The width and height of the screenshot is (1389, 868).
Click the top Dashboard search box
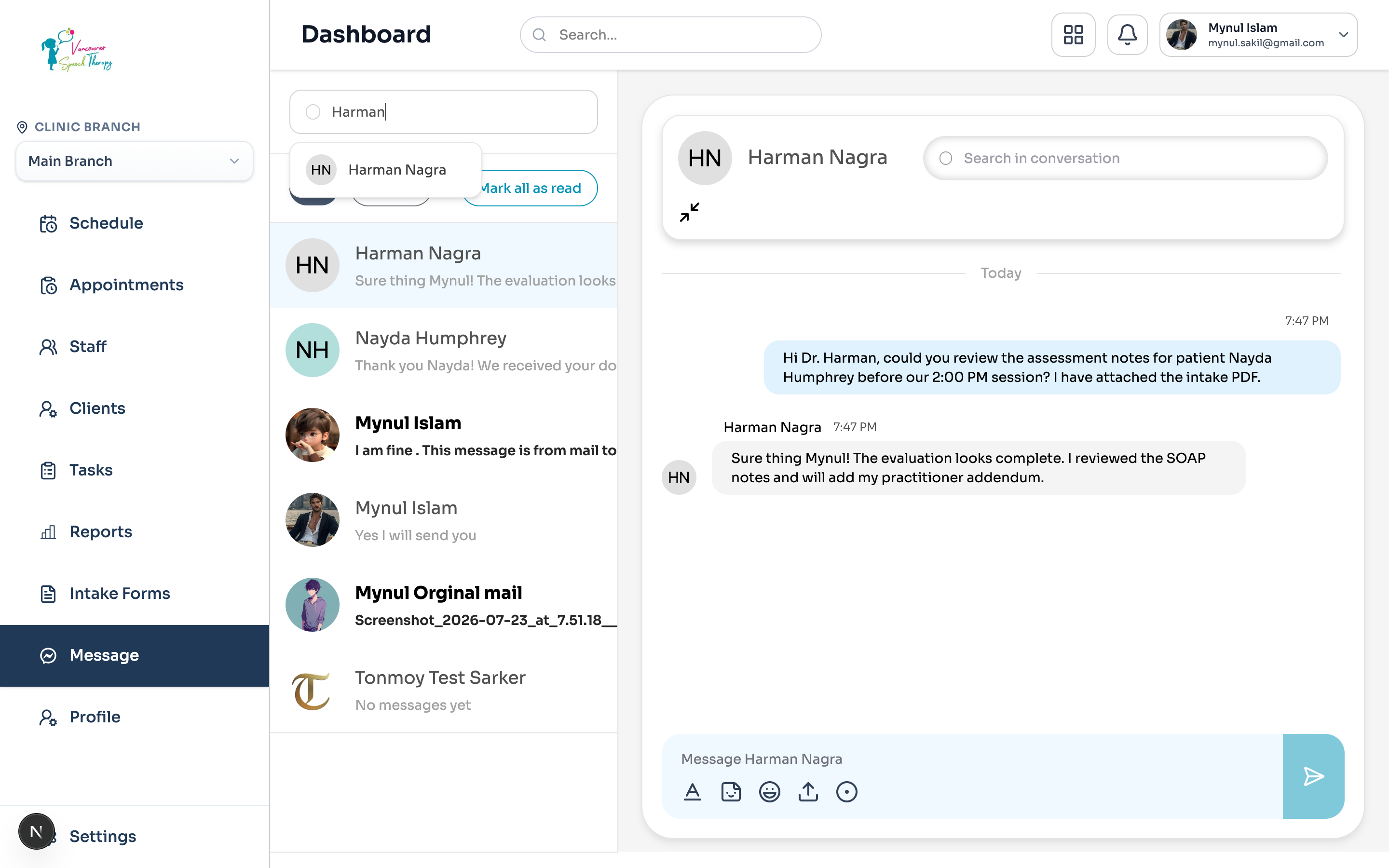click(670, 34)
